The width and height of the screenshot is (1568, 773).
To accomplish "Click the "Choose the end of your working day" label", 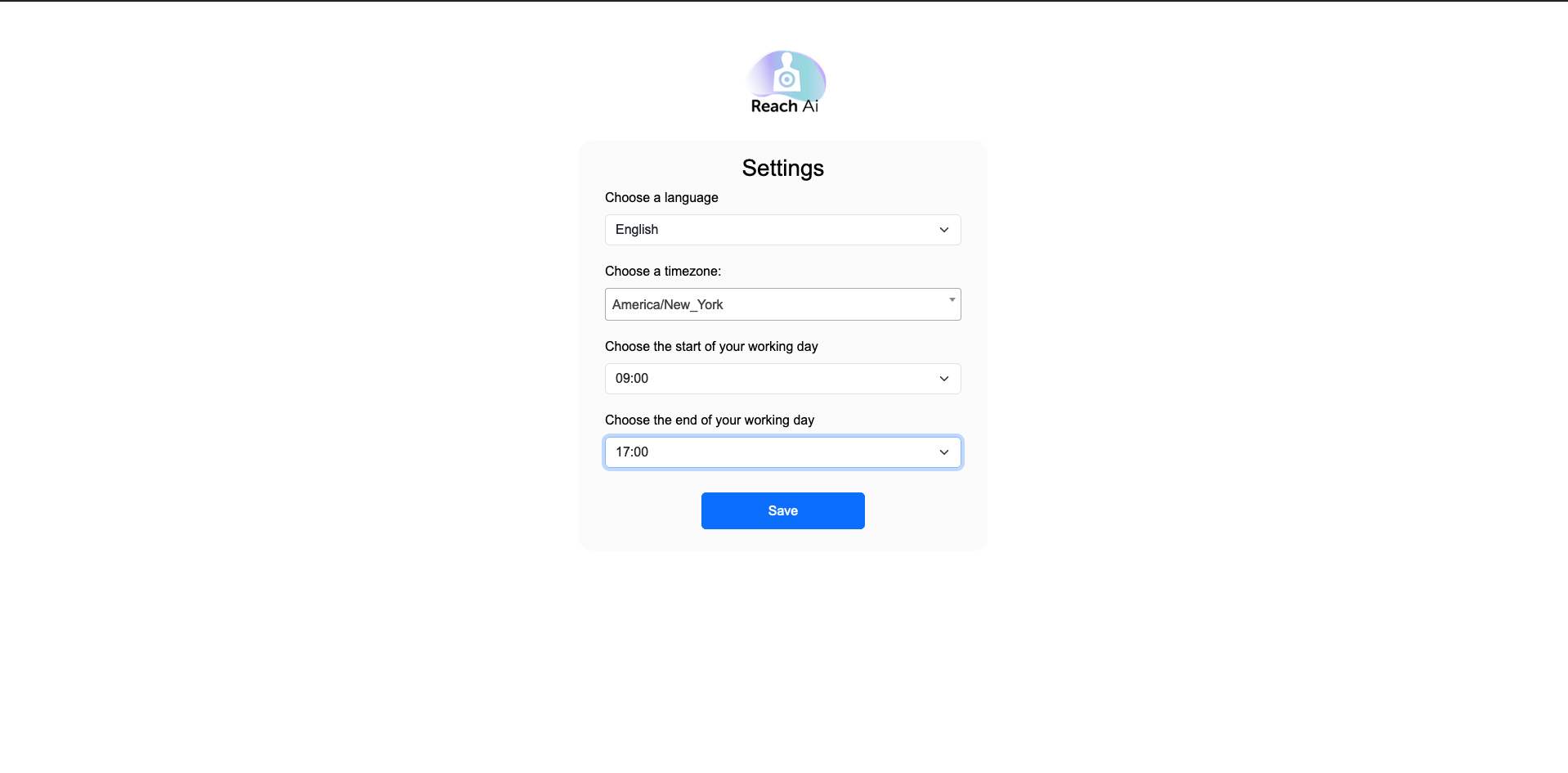I will 710,420.
